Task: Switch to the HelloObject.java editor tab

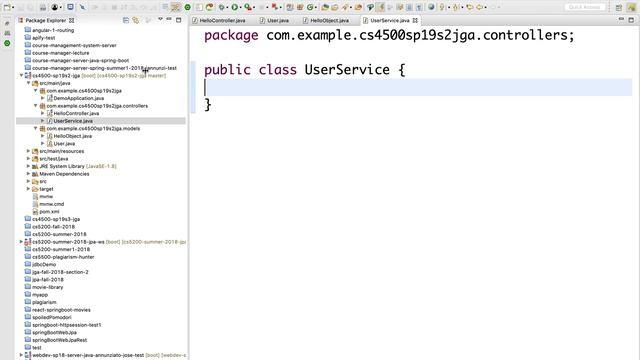Action: (326, 20)
